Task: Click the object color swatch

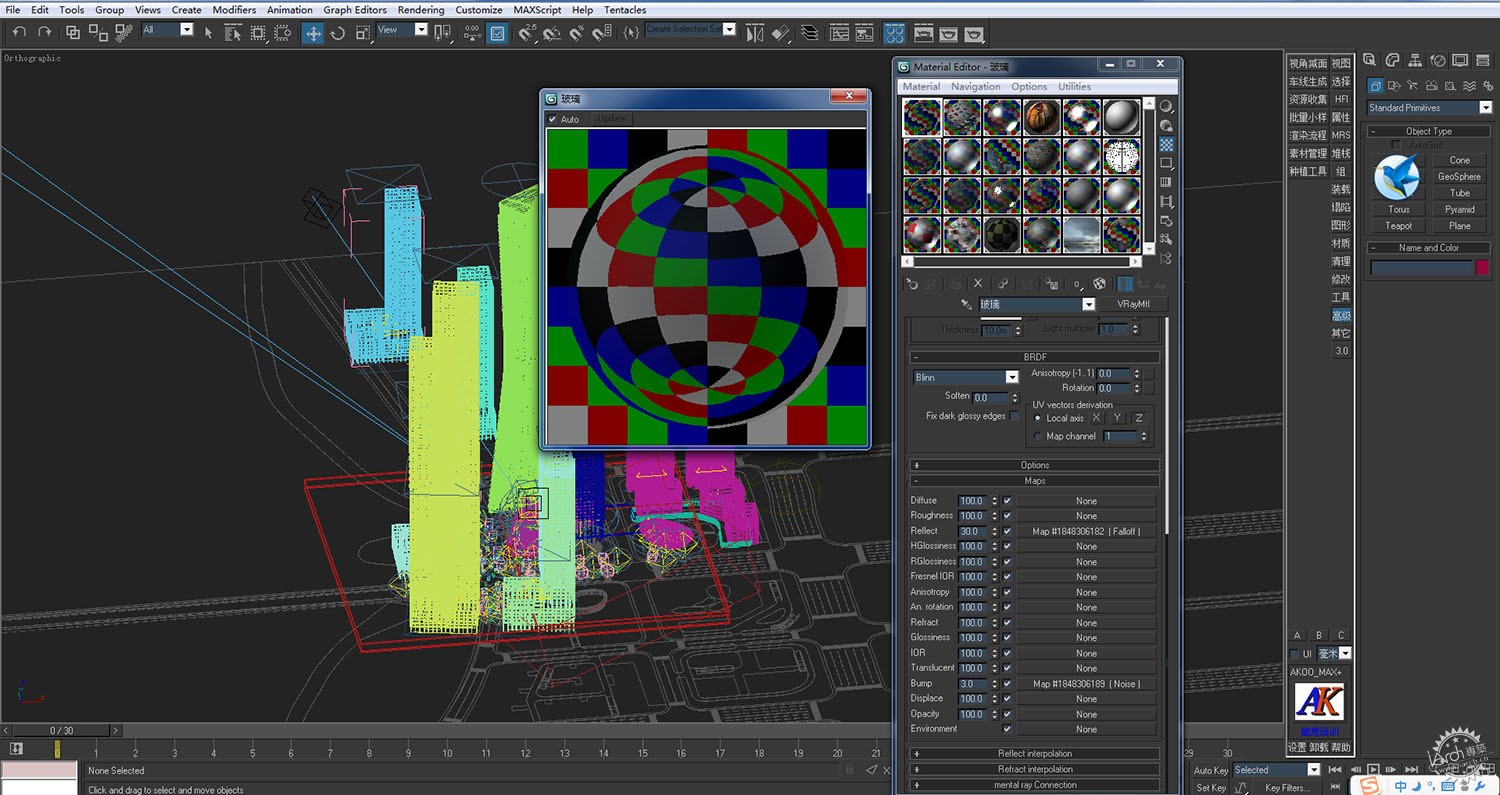Action: tap(1483, 268)
